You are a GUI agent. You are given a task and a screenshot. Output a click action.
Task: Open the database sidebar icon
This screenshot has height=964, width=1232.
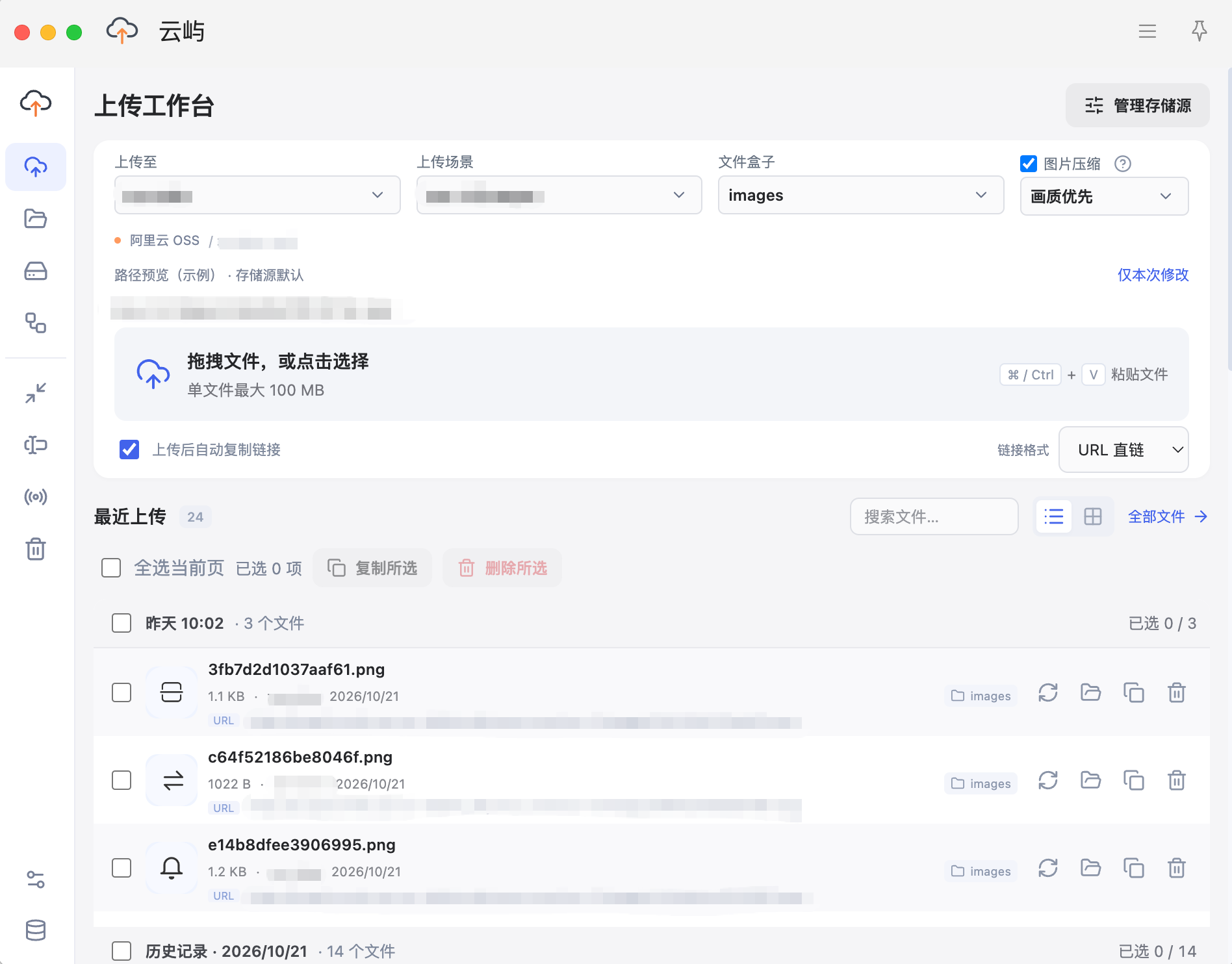point(36,930)
